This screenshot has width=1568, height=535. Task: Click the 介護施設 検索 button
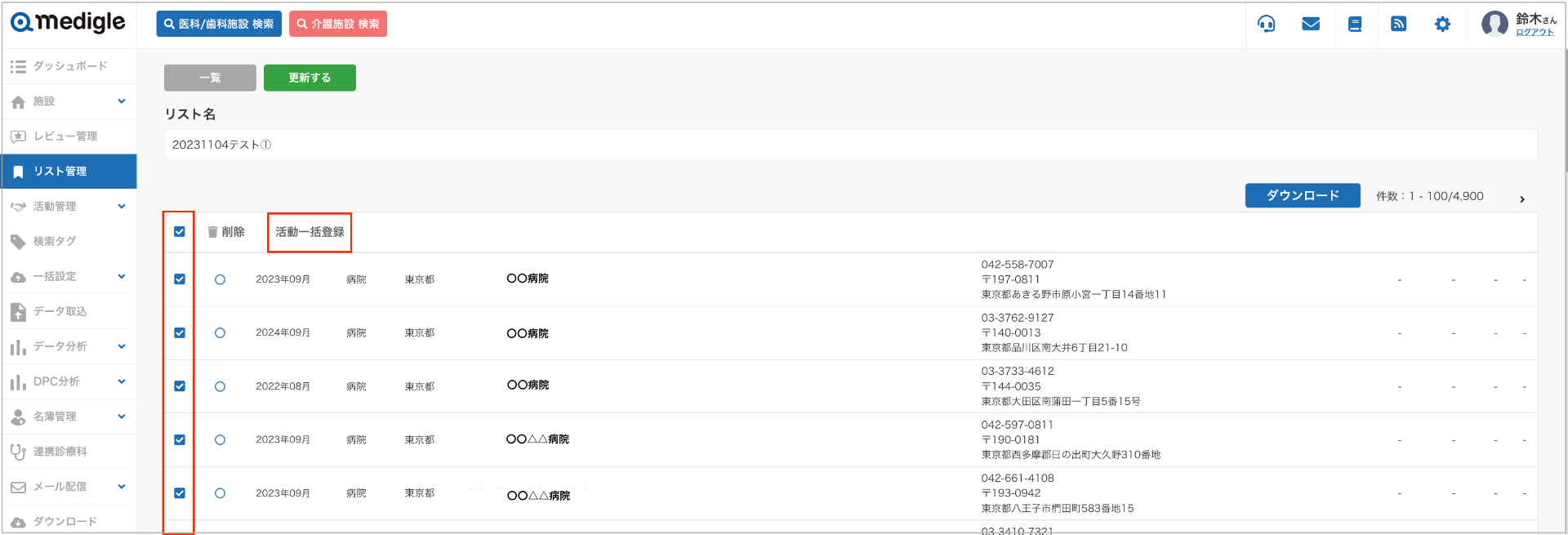338,24
